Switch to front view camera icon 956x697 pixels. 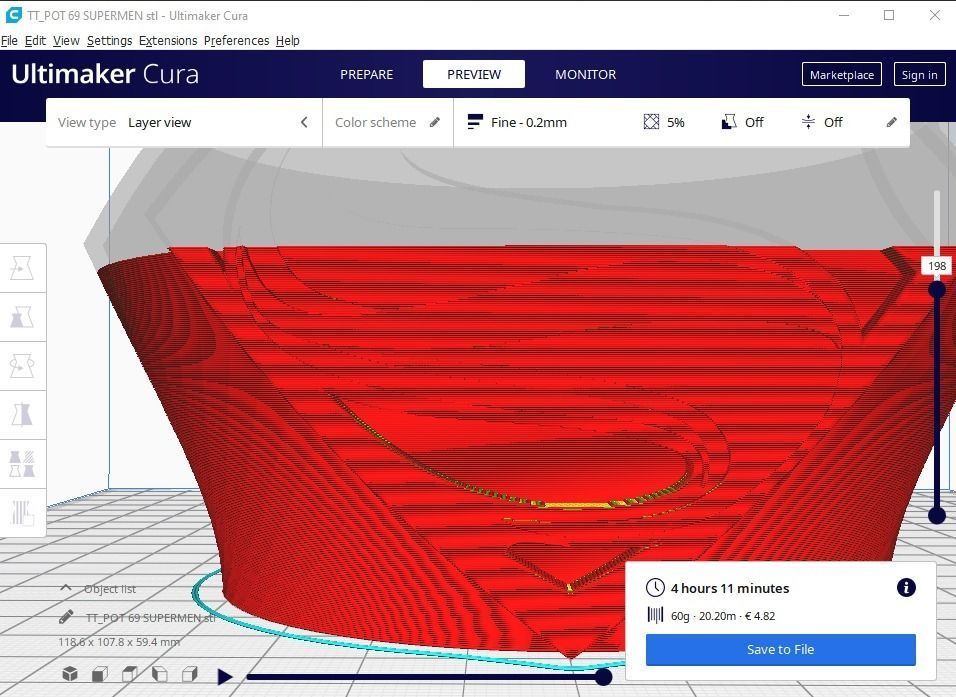[100, 674]
